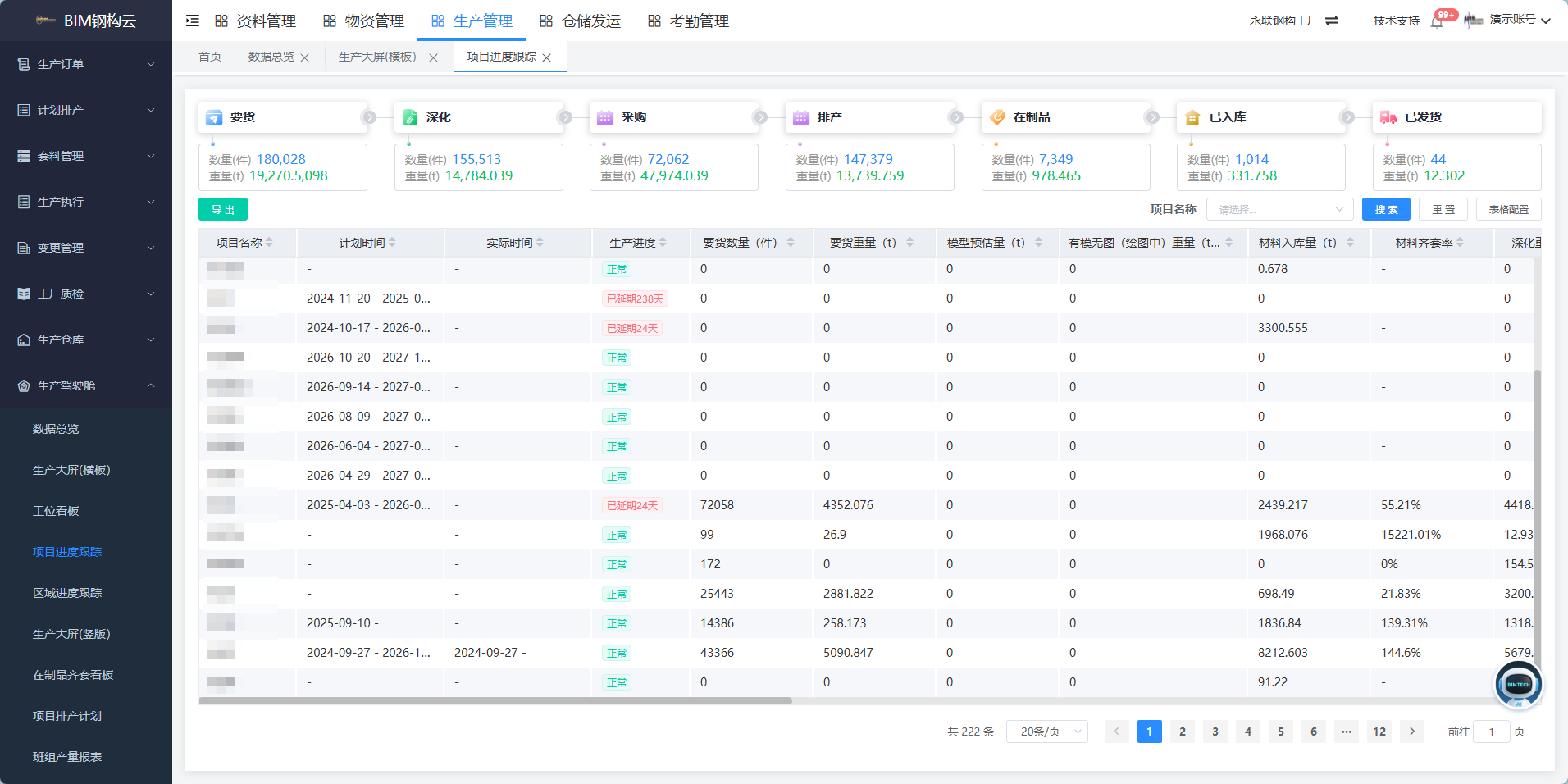Sort by 项目名称 column sort icon
Viewport: 1568px width, 784px height.
click(269, 243)
